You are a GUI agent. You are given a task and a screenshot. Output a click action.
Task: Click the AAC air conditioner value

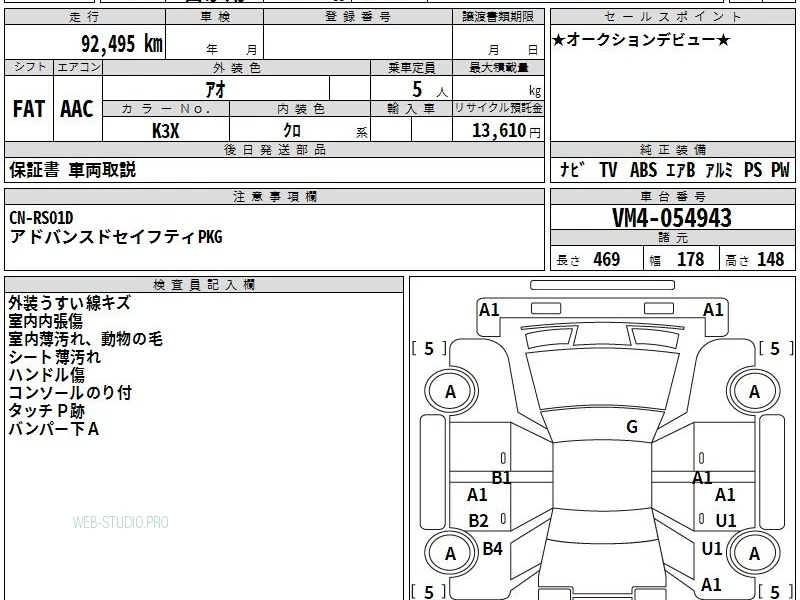click(x=77, y=109)
